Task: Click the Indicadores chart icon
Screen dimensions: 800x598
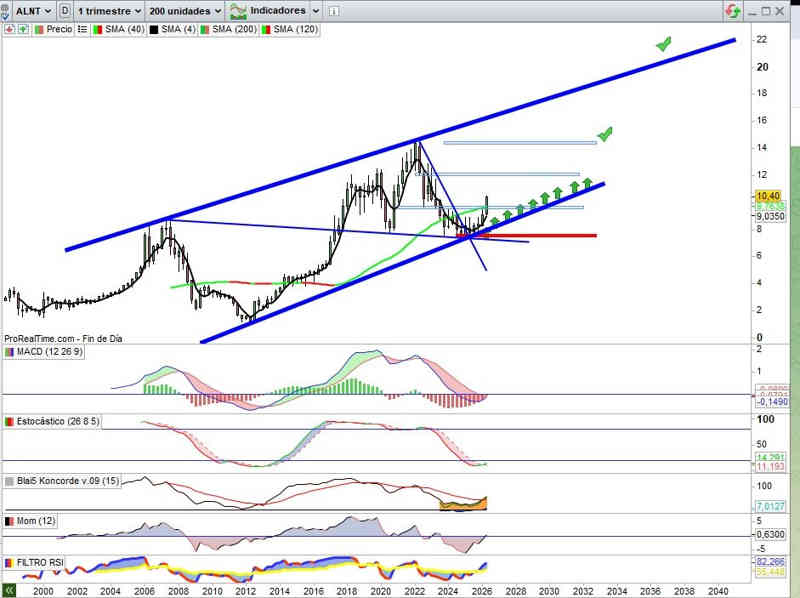Action: 238,11
